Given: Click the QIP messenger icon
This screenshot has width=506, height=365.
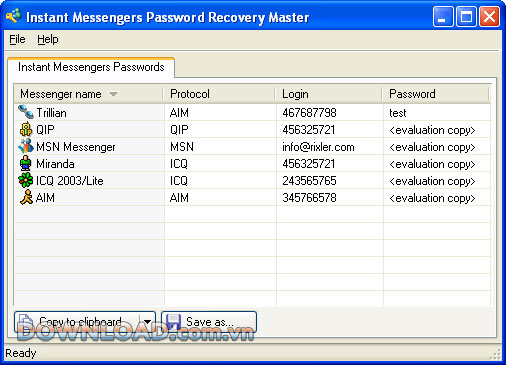Looking at the screenshot, I should tap(26, 129).
